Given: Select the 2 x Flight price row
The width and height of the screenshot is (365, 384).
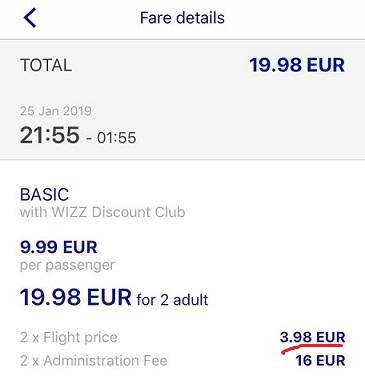Looking at the screenshot, I should tap(182, 337).
